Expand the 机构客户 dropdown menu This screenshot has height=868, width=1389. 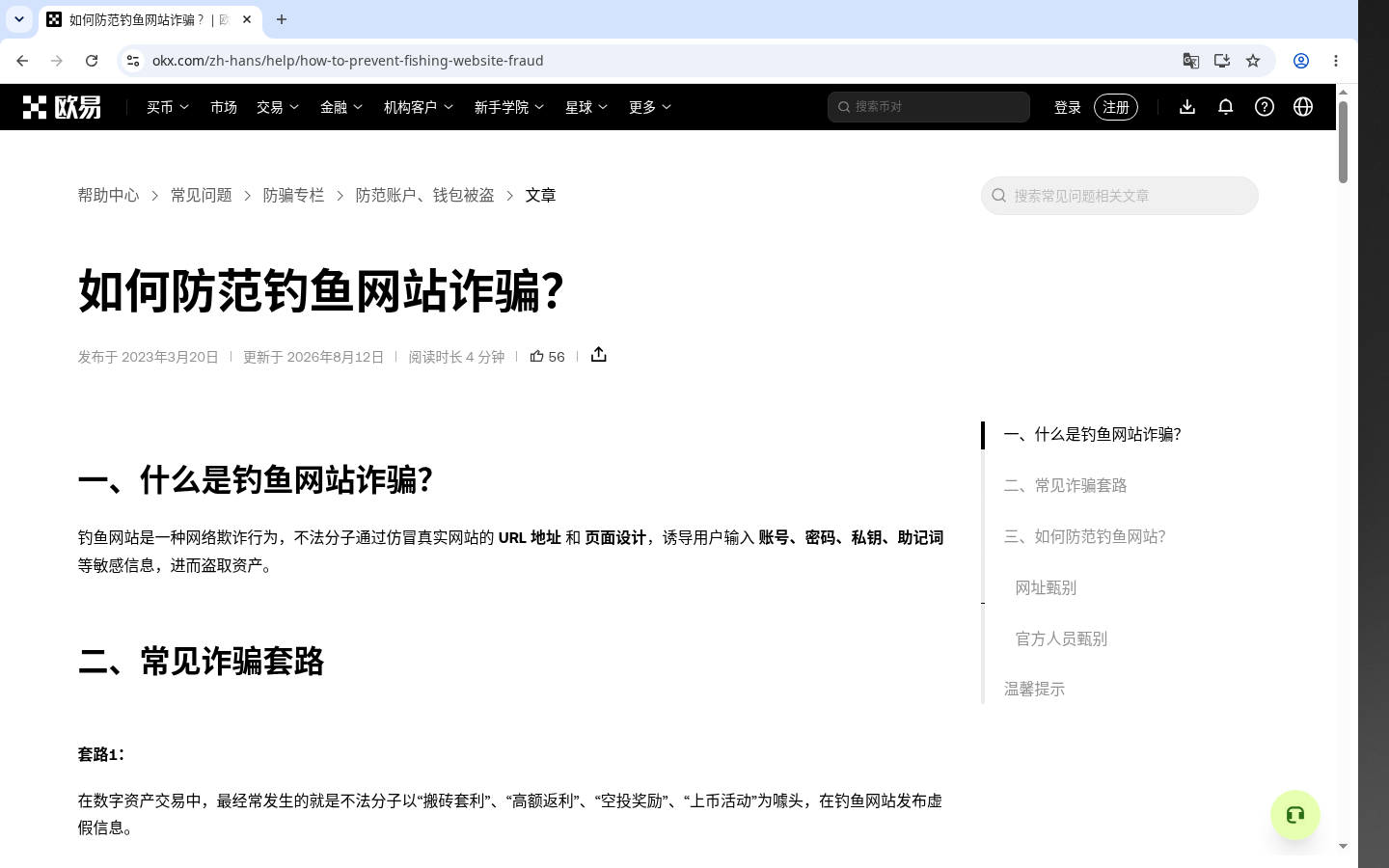[419, 107]
